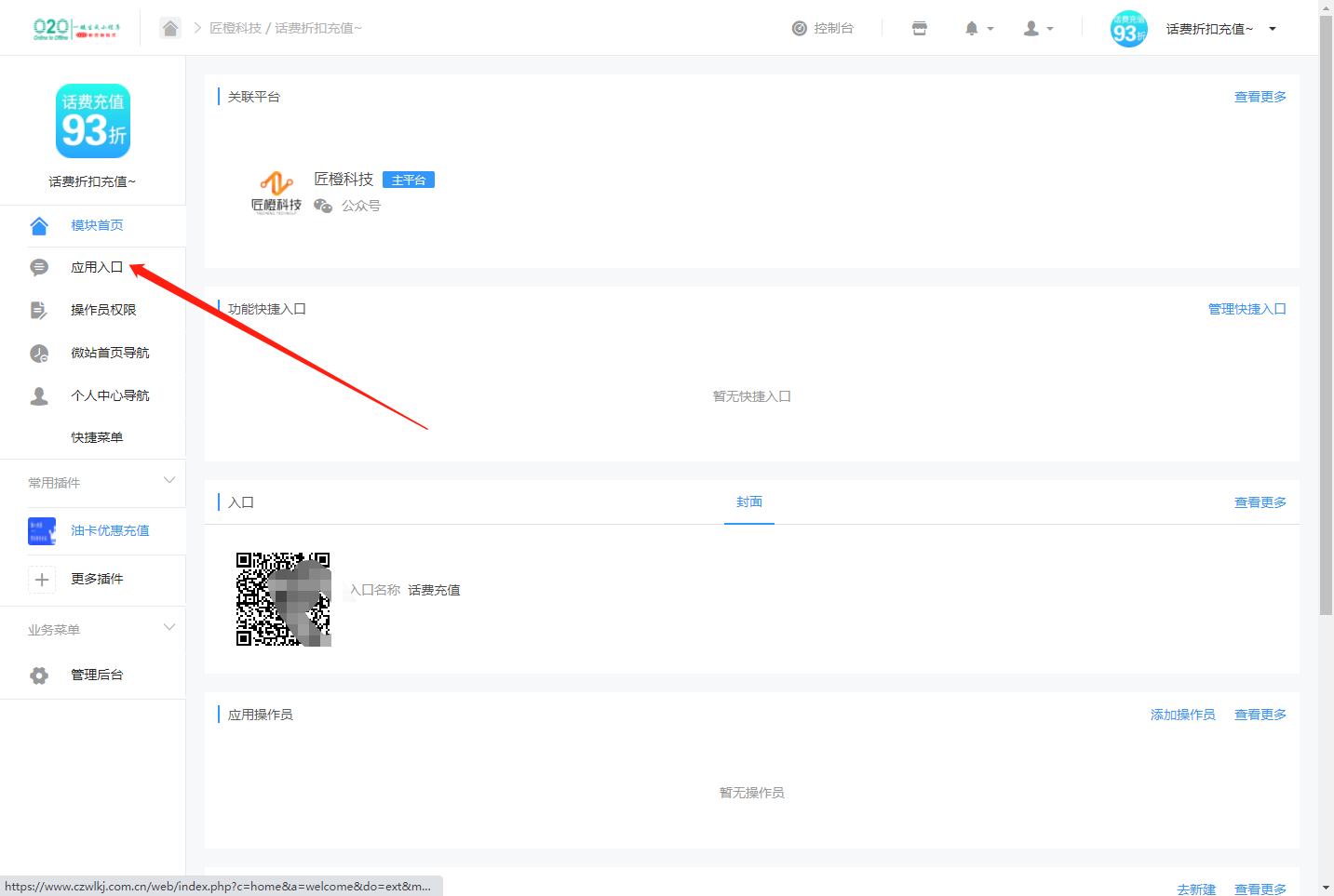
Task: Open 快捷菜单 sidebar item
Action: (x=97, y=437)
